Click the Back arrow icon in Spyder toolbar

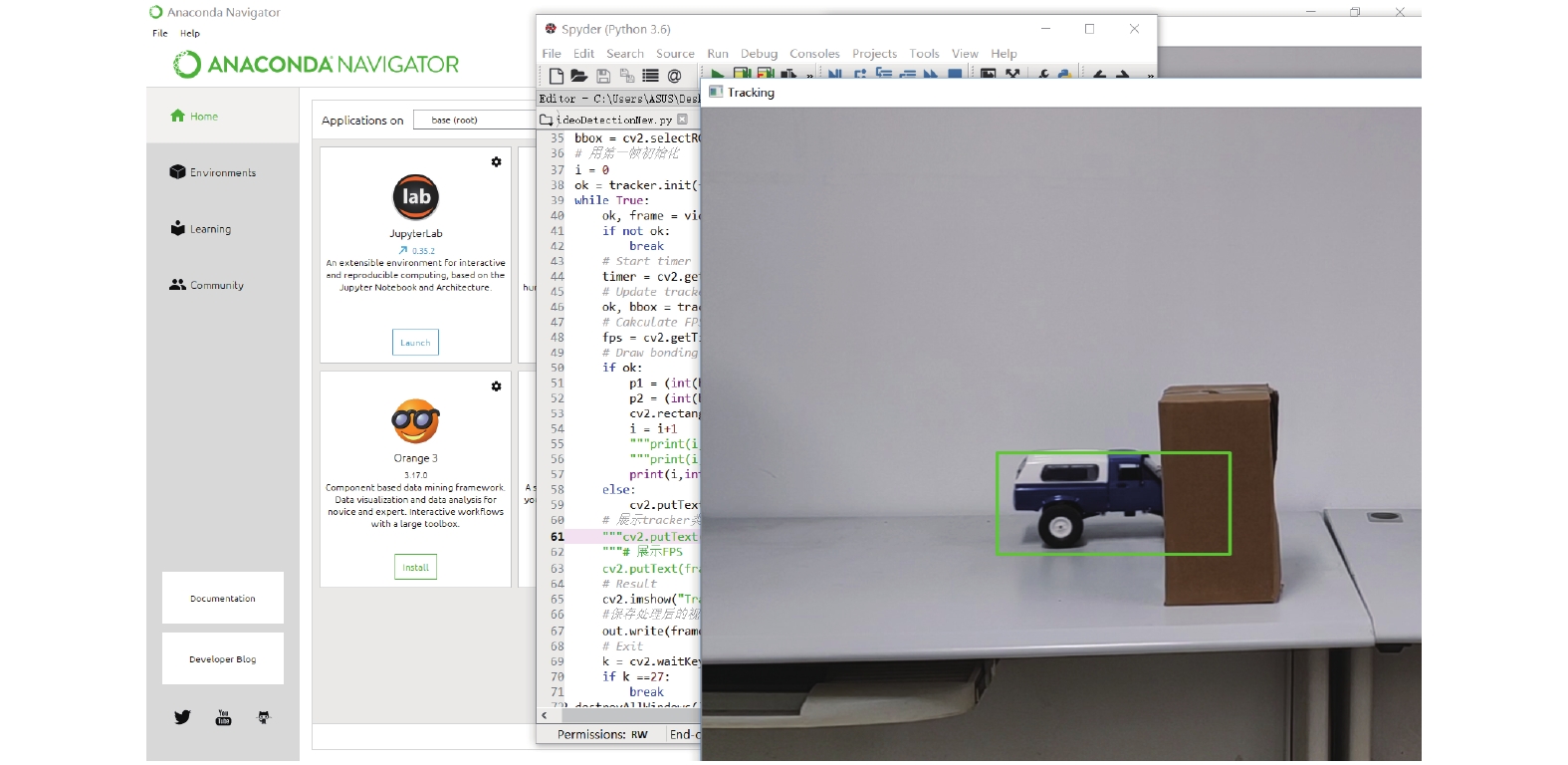(x=1099, y=76)
